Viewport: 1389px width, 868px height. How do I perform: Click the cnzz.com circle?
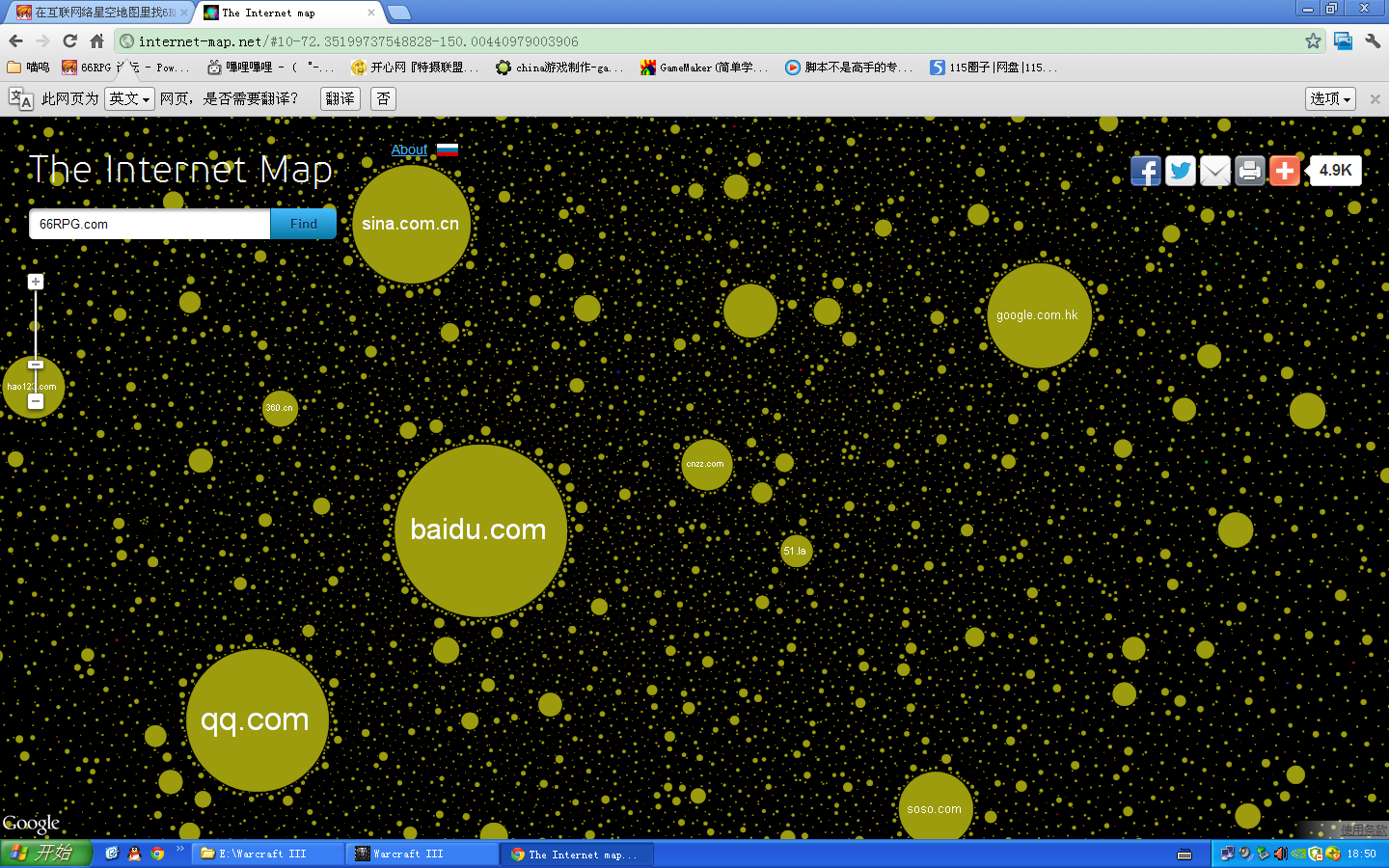point(706,464)
